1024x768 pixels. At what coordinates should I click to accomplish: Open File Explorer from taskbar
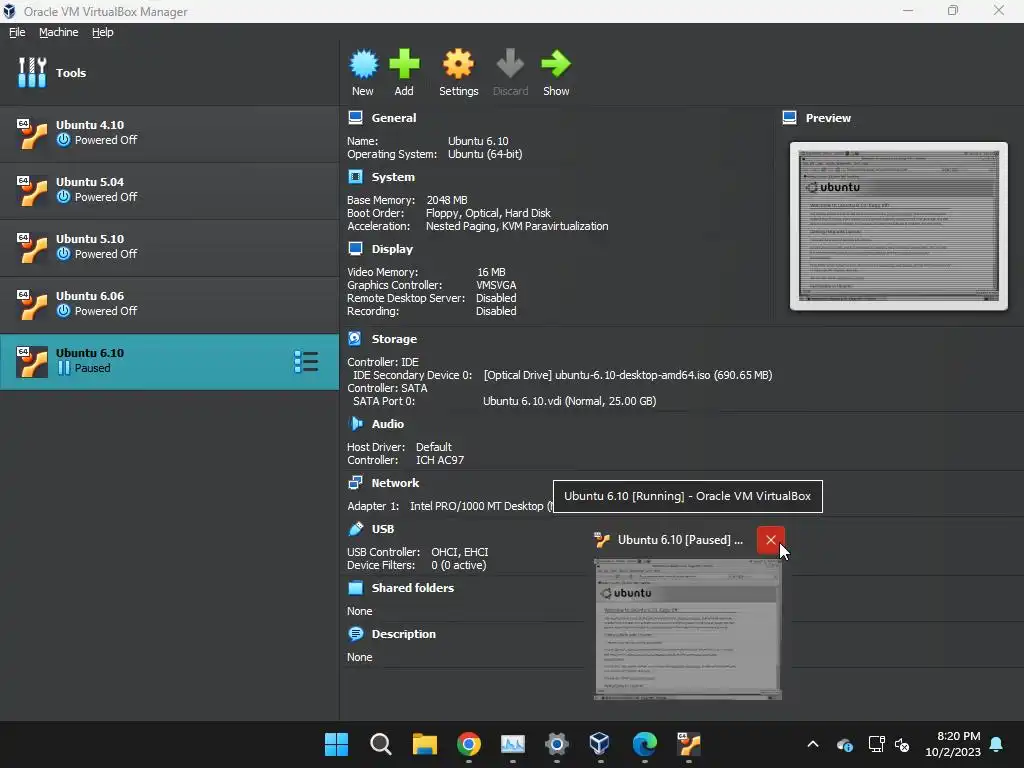click(424, 744)
